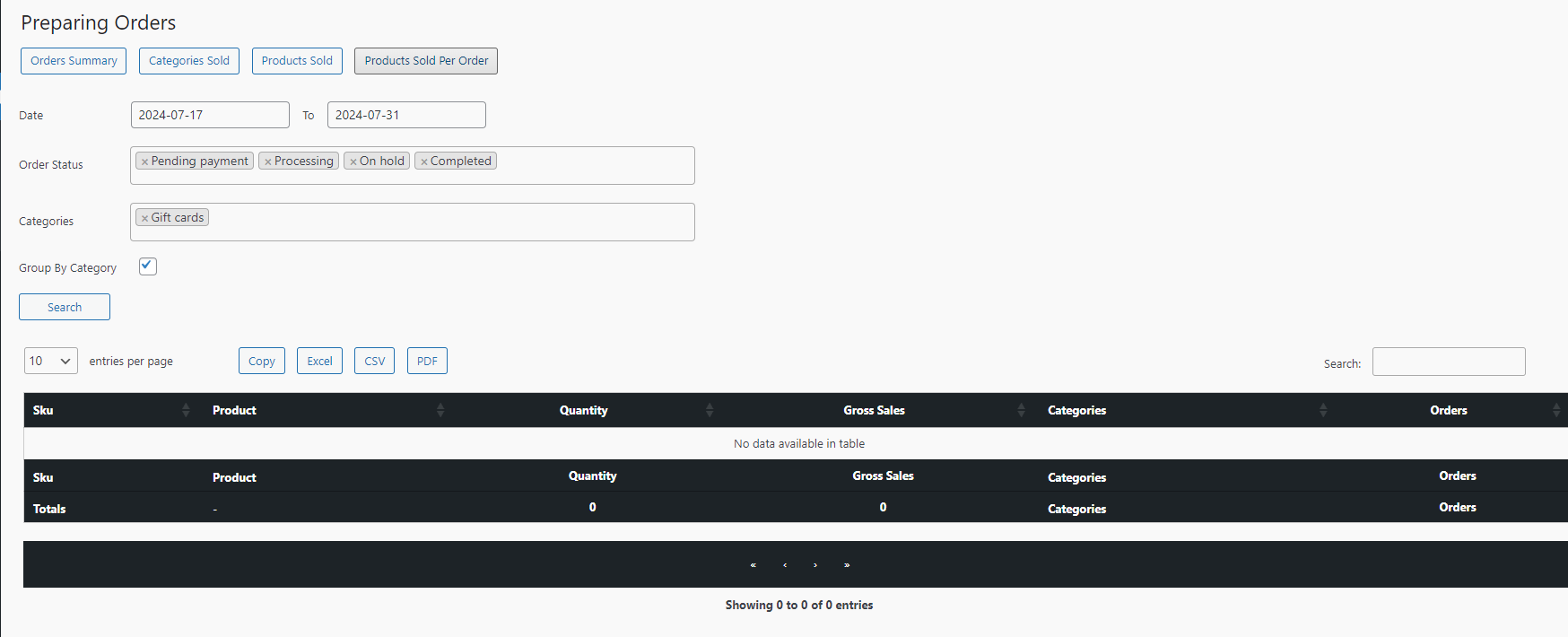Export table as CSV
Screen dimensions: 1568x637
coord(375,361)
